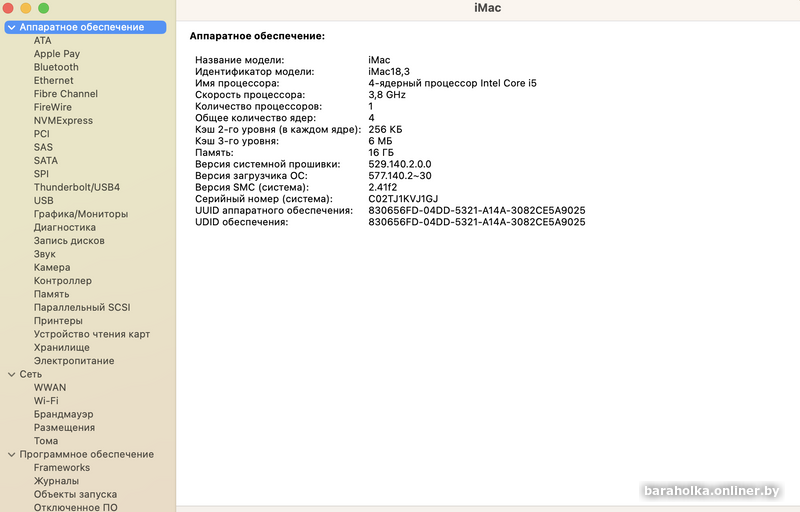The image size is (800, 512).
Task: Select Запись дисков in the sidebar
Action: 69,241
